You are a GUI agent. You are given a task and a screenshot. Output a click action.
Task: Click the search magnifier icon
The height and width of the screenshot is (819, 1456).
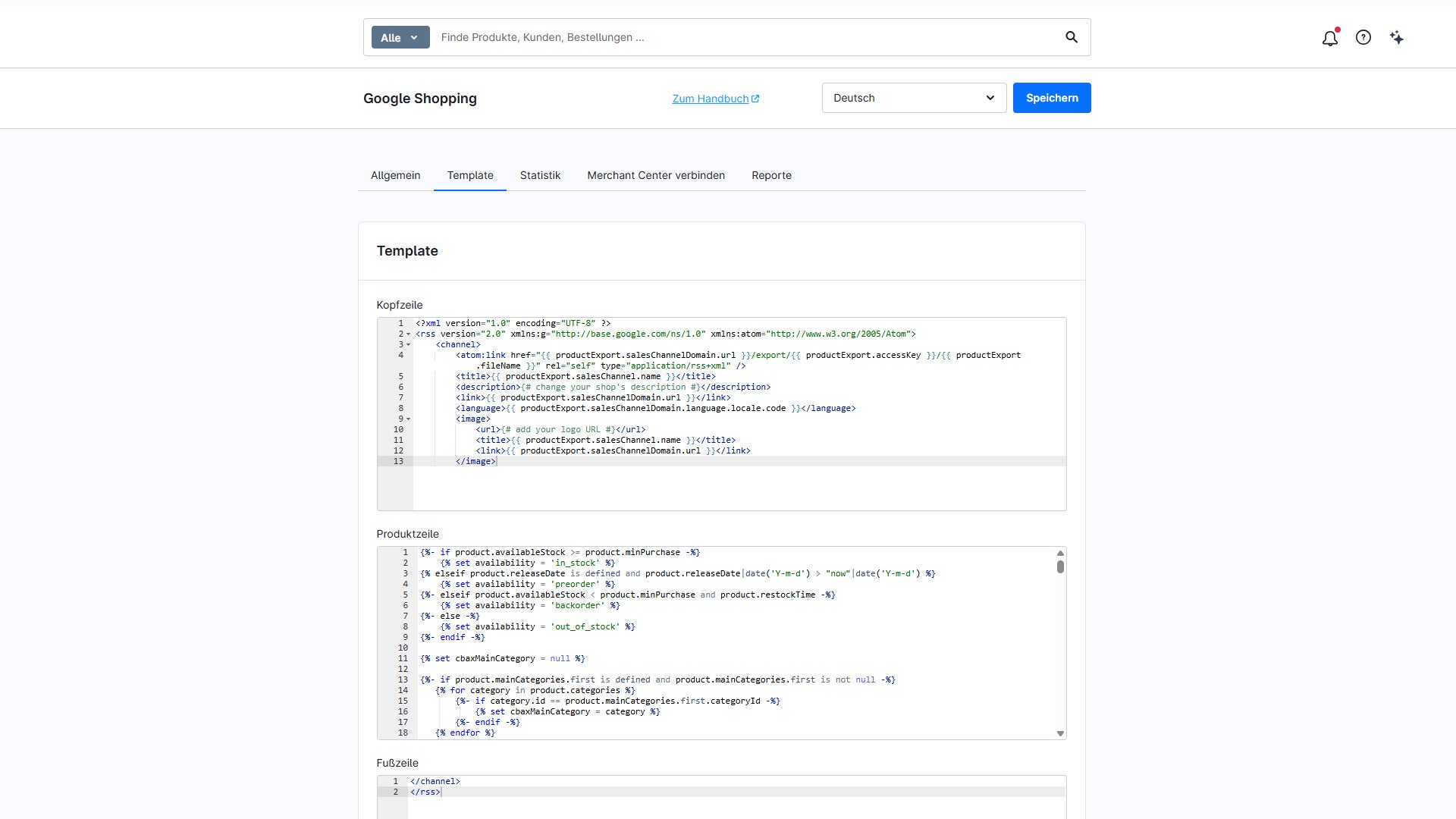click(x=1072, y=37)
